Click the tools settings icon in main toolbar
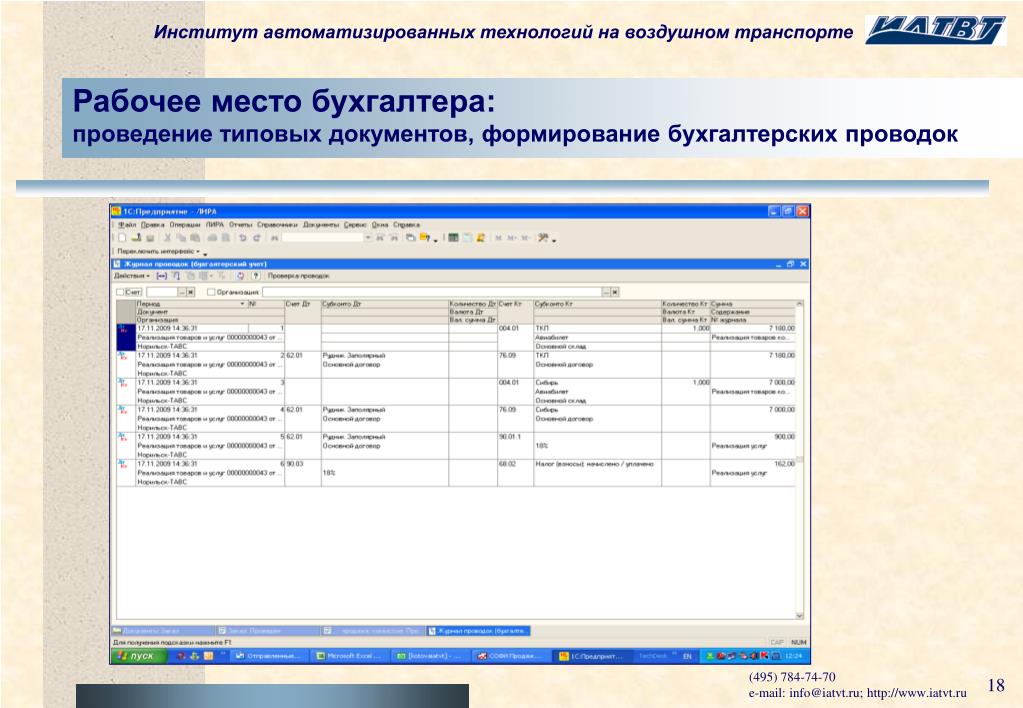 pyautogui.click(x=543, y=238)
